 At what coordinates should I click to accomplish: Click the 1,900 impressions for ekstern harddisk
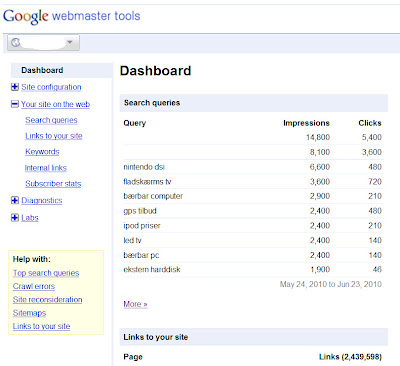(320, 269)
